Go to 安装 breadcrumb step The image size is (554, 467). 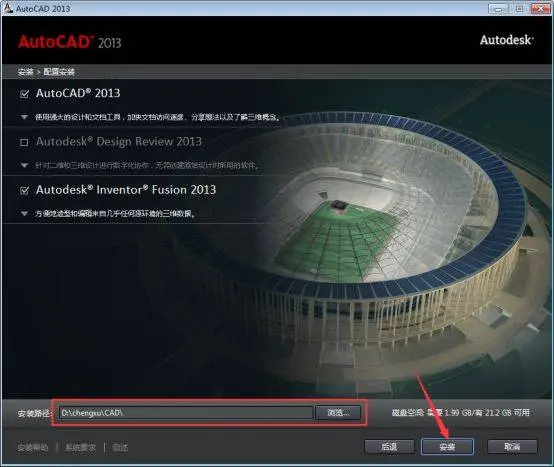[x=25, y=72]
